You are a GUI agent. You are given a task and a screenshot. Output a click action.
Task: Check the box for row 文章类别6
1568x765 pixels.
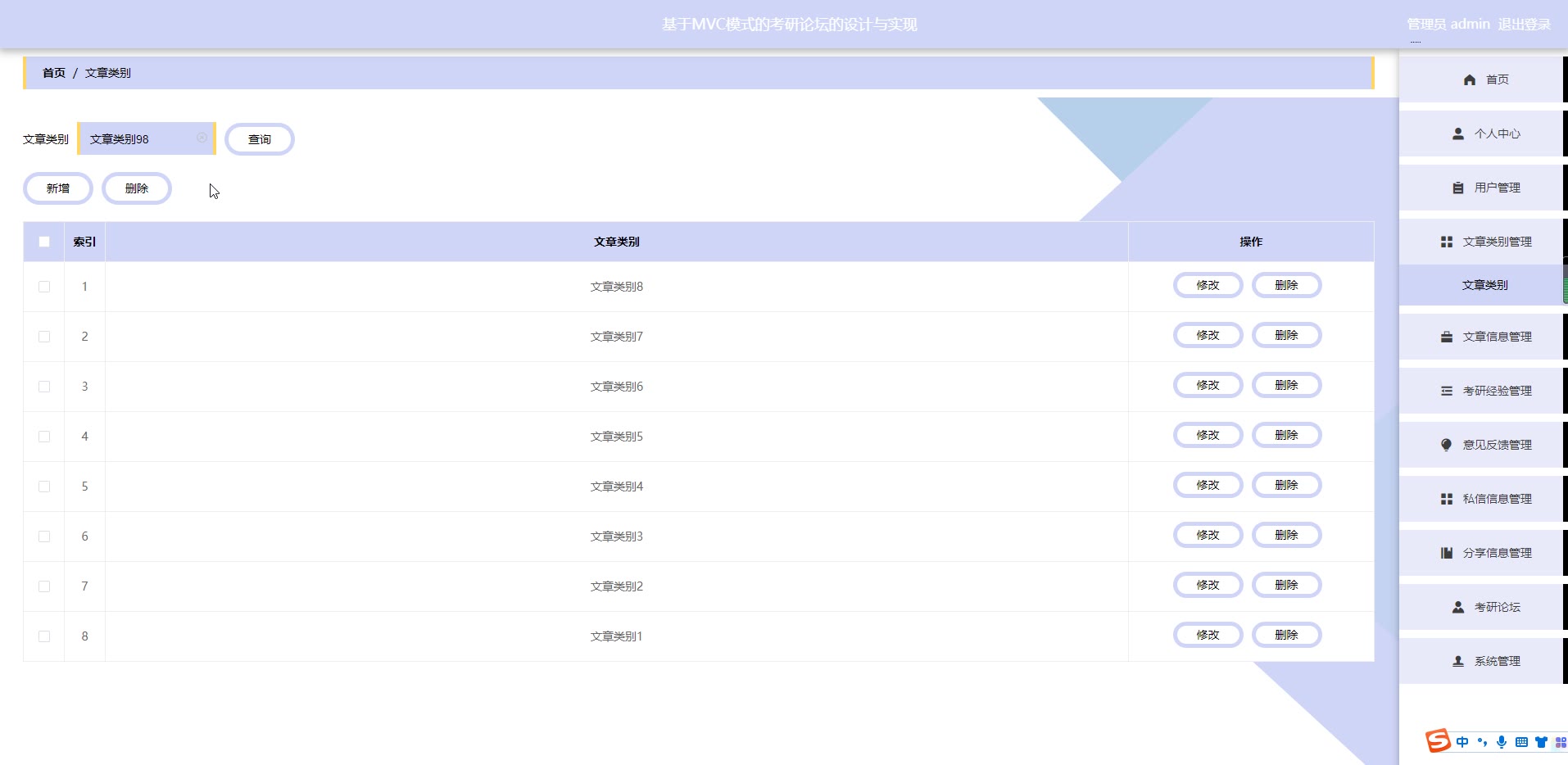click(44, 387)
